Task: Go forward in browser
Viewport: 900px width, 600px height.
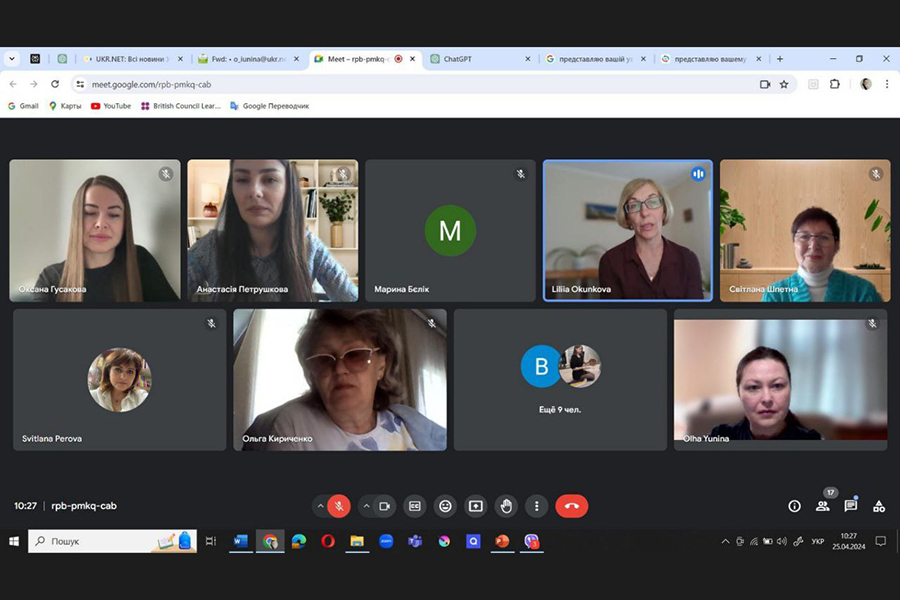Action: [x=34, y=84]
